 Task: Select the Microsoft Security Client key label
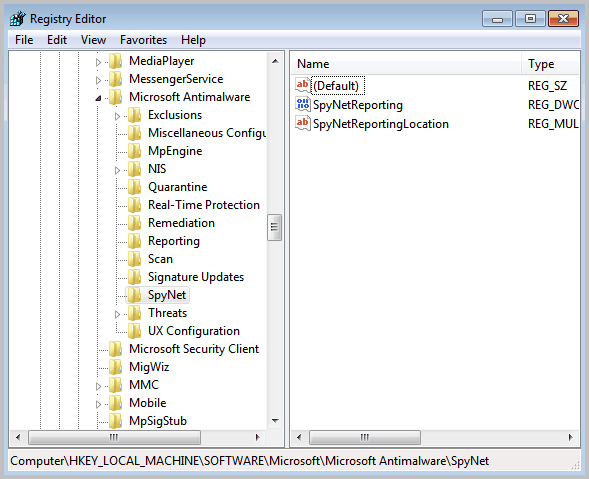194,349
